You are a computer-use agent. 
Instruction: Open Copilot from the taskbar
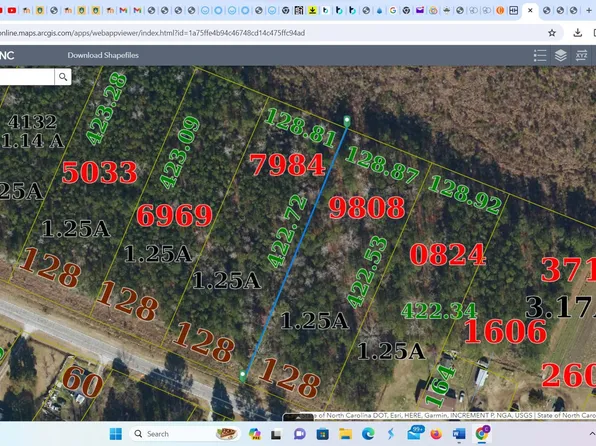click(x=255, y=434)
